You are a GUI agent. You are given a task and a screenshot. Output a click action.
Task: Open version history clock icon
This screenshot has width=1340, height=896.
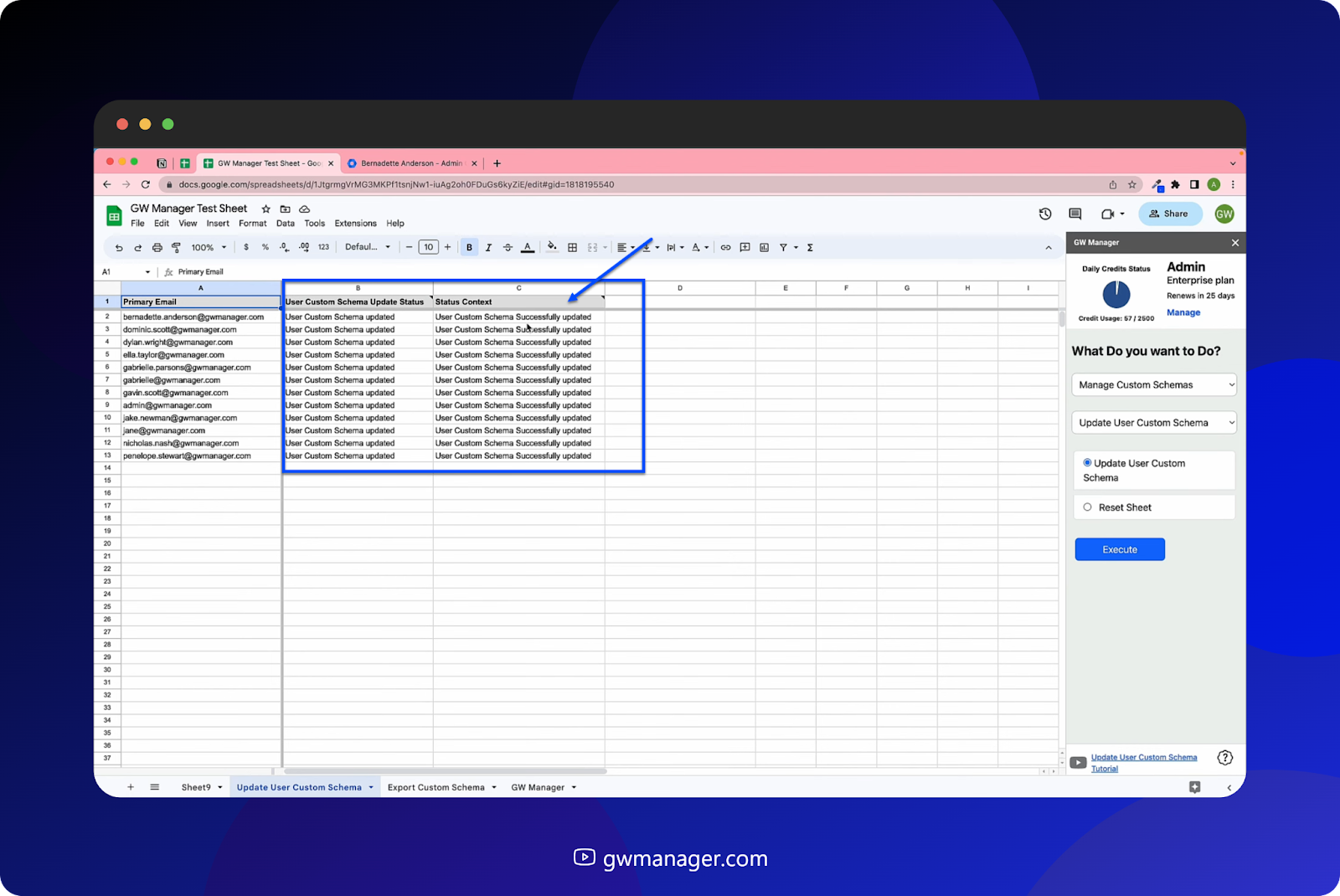tap(1045, 214)
